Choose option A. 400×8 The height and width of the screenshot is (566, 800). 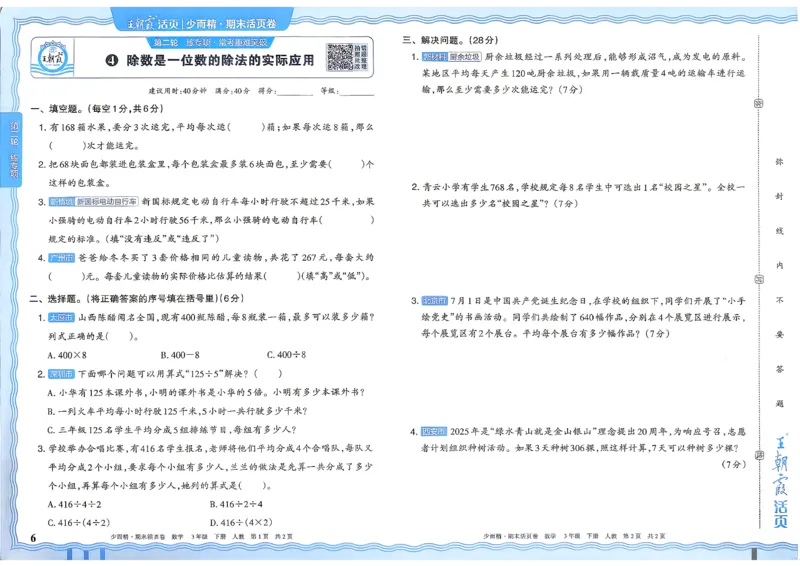[x=67, y=355]
